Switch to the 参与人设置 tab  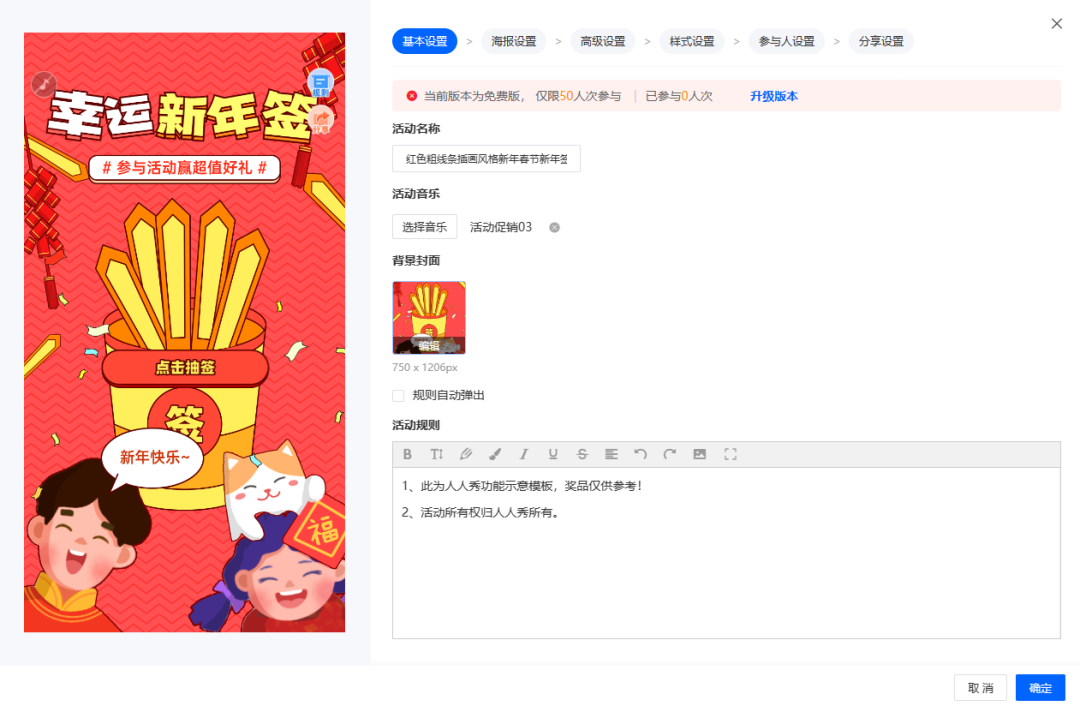tap(787, 41)
